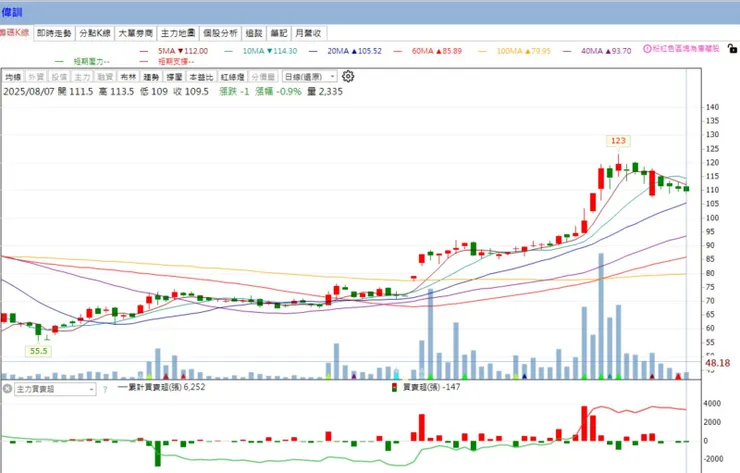Click the 粉紅色區塊為庫藏股 note
The height and width of the screenshot is (473, 740).
pyautogui.click(x=686, y=49)
